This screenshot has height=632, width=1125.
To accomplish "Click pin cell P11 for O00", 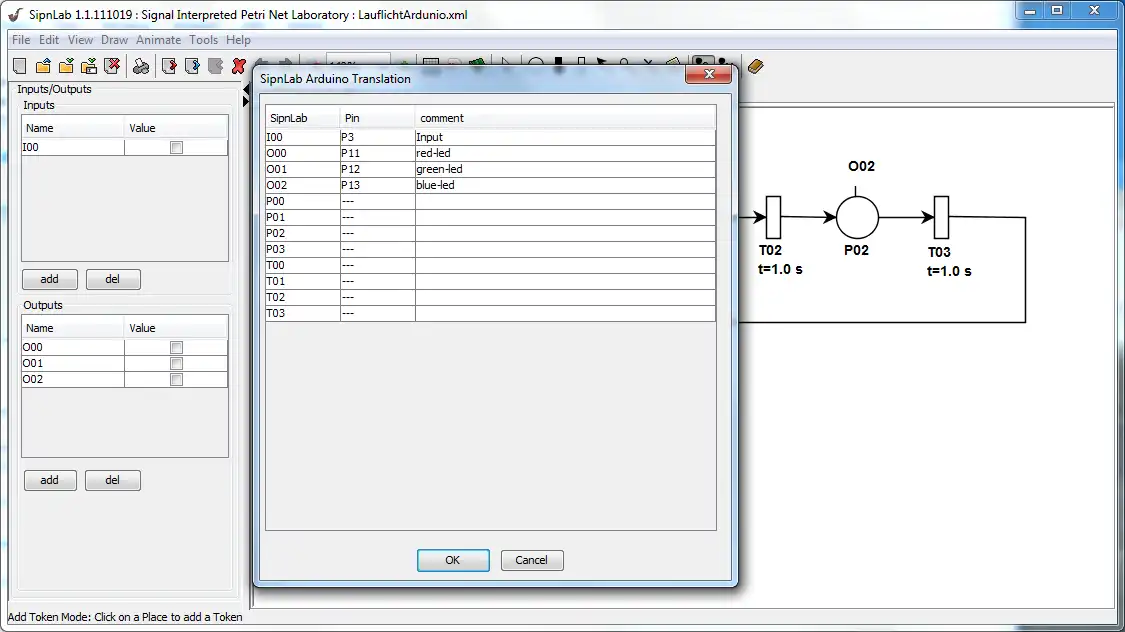I will pyautogui.click(x=377, y=153).
